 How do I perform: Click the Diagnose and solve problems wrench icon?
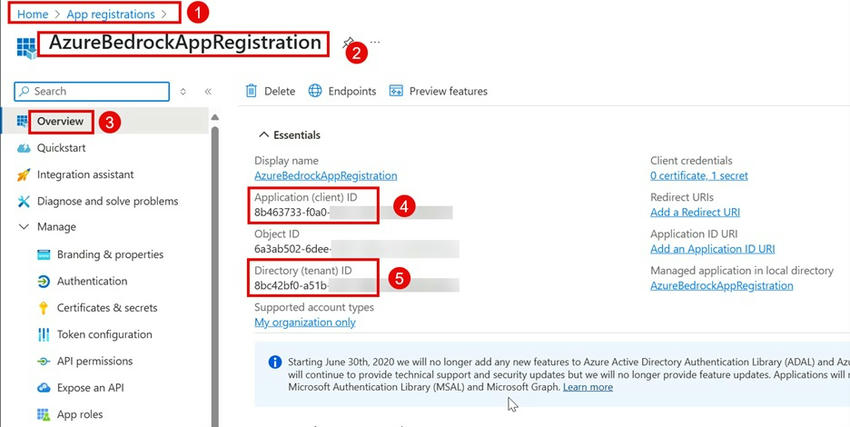pyautogui.click(x=23, y=201)
